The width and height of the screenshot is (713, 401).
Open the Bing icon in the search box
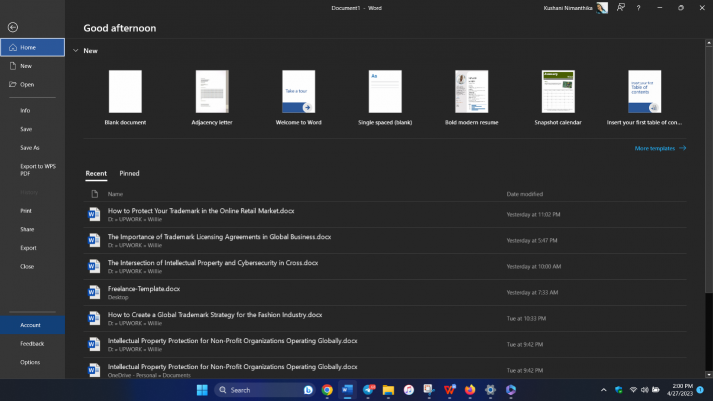click(x=308, y=390)
